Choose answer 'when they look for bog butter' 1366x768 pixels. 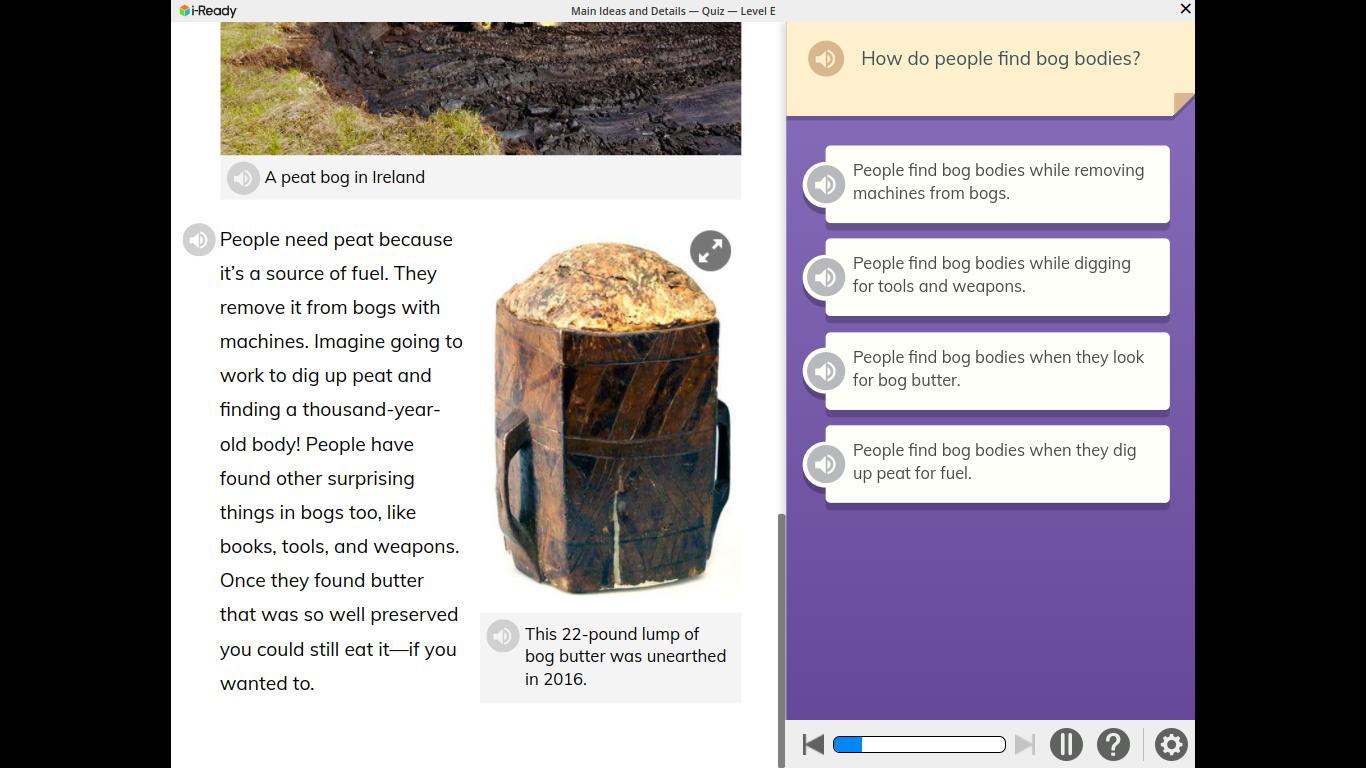point(997,371)
